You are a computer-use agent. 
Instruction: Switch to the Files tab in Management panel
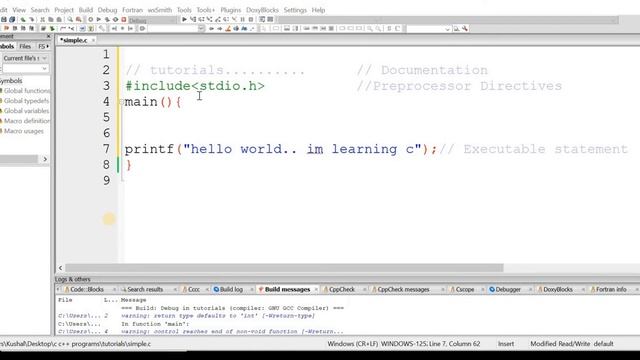pos(25,47)
